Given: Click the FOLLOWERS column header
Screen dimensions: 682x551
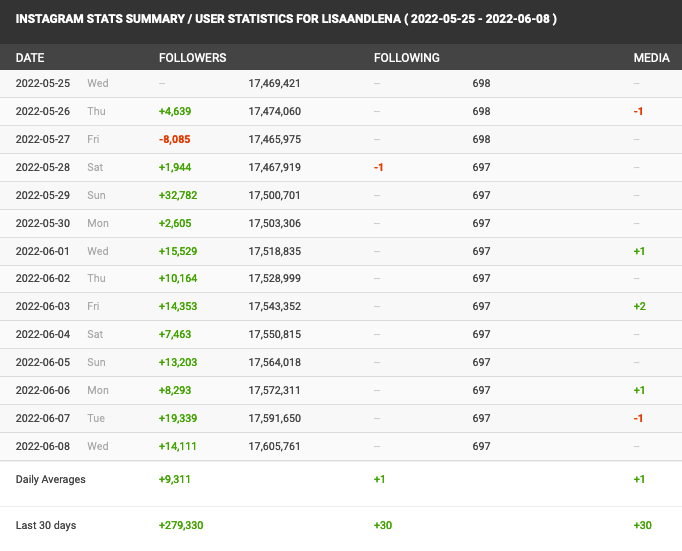Looking at the screenshot, I should [192, 58].
